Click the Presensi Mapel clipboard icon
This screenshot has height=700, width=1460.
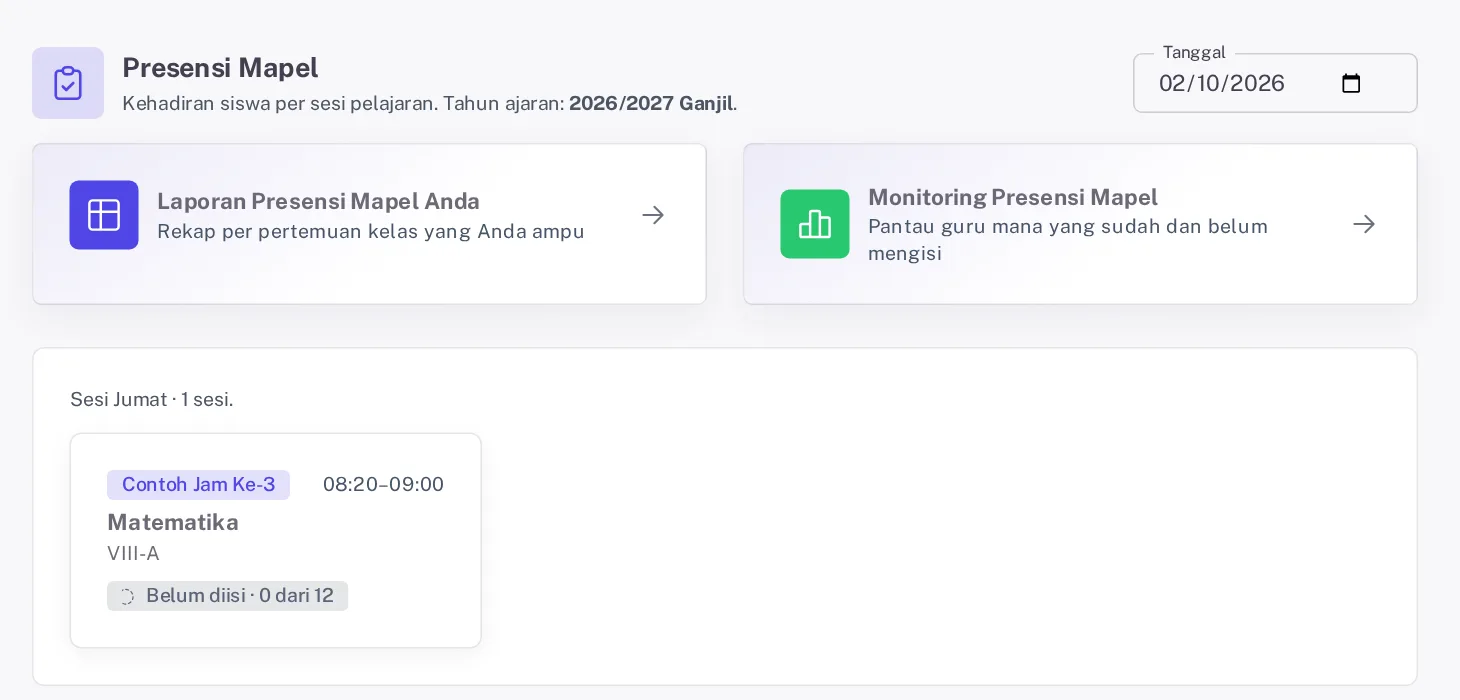tap(68, 83)
